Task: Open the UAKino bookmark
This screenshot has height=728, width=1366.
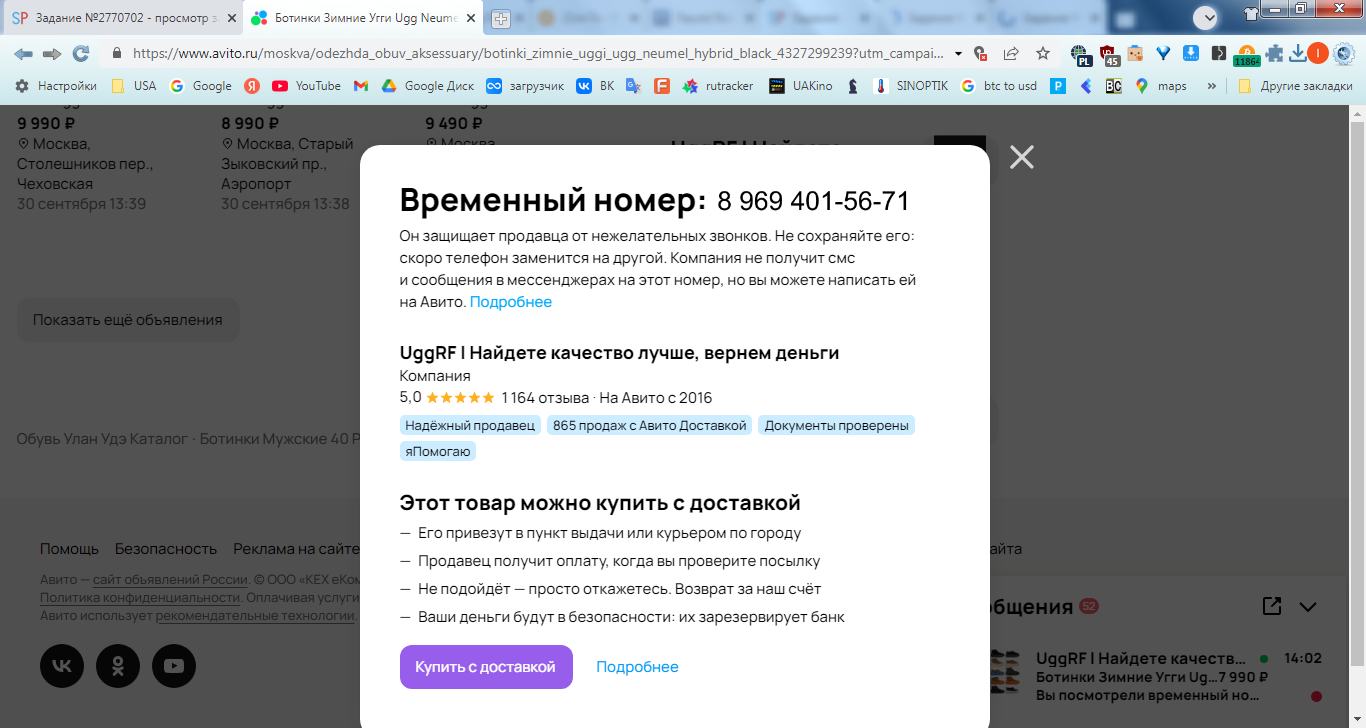Action: [802, 86]
